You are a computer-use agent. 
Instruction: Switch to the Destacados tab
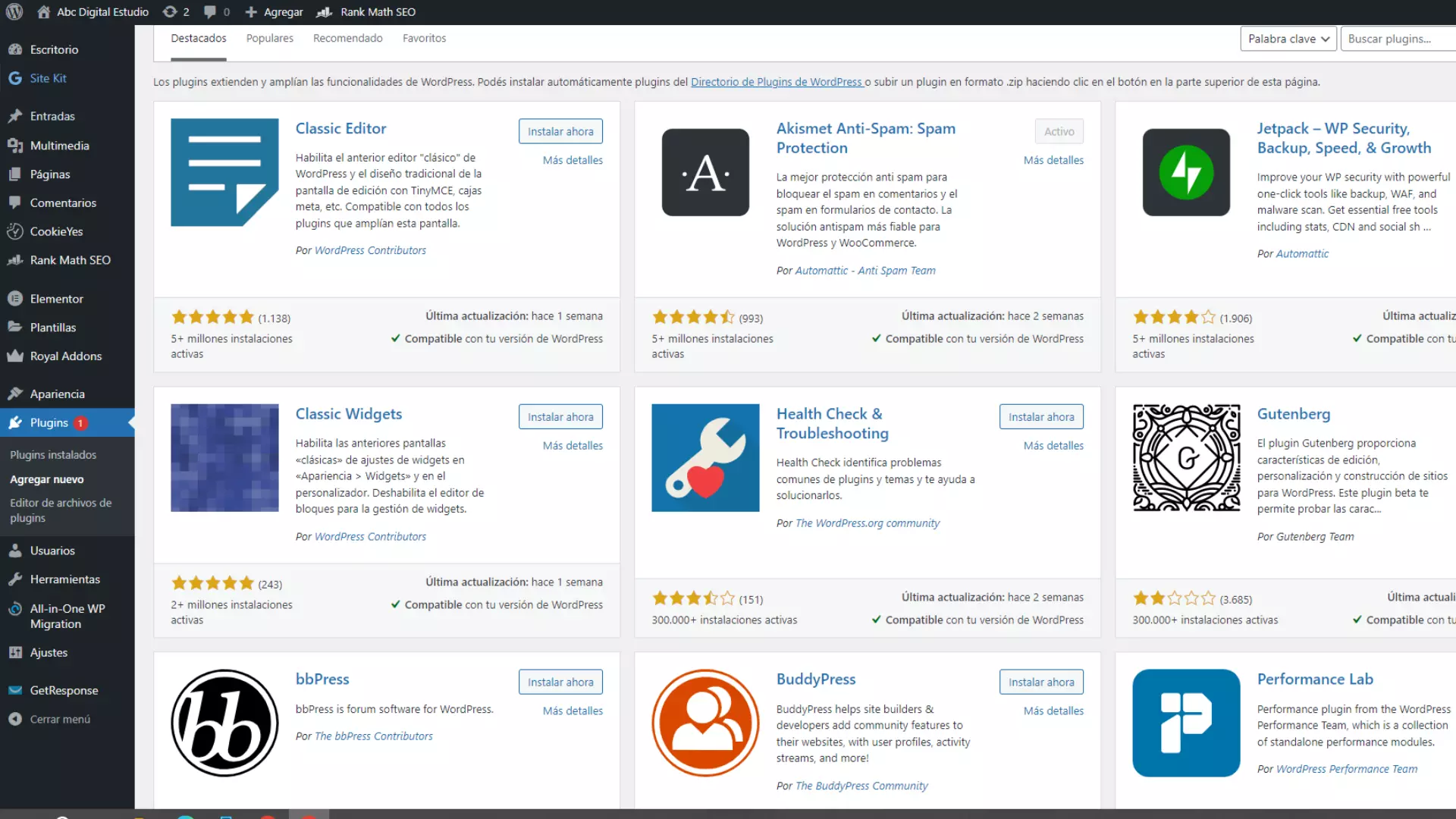tap(198, 39)
